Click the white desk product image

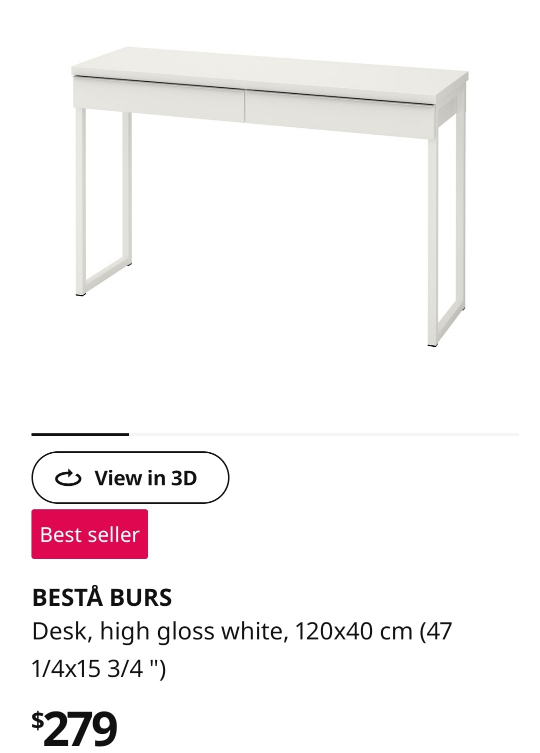[x=270, y=196]
